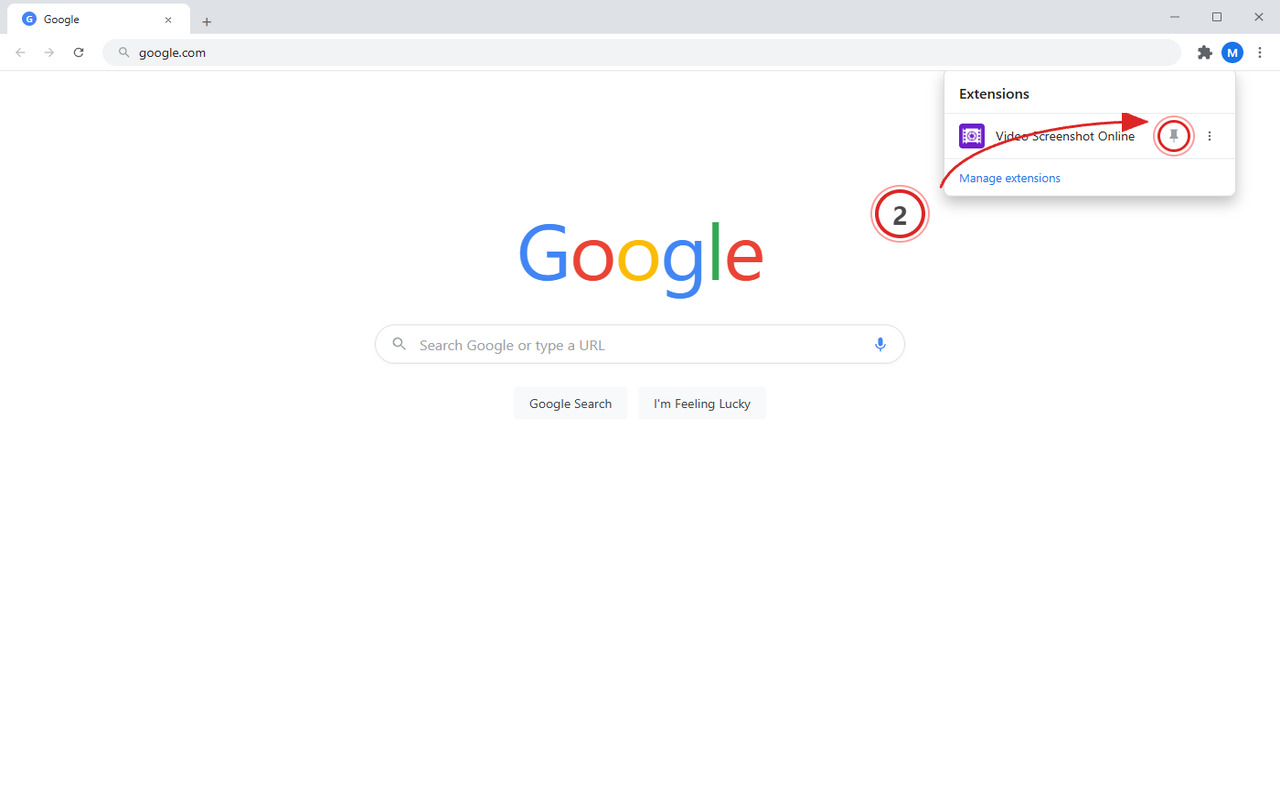Navigate back using the back arrow

coord(20,52)
